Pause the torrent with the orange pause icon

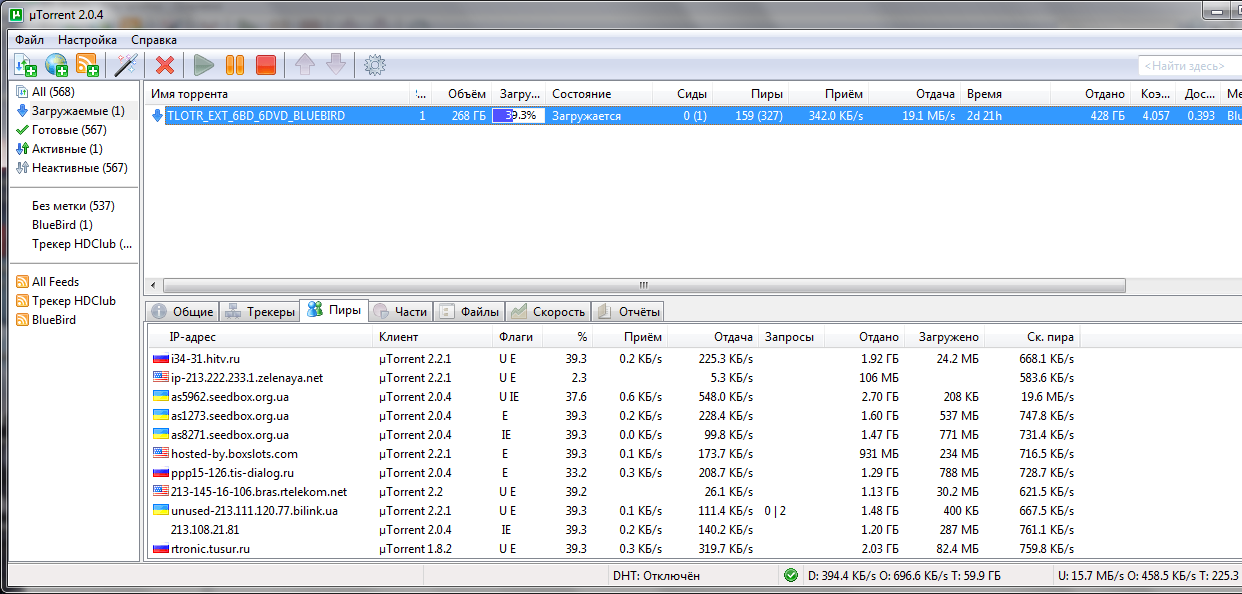coord(235,65)
